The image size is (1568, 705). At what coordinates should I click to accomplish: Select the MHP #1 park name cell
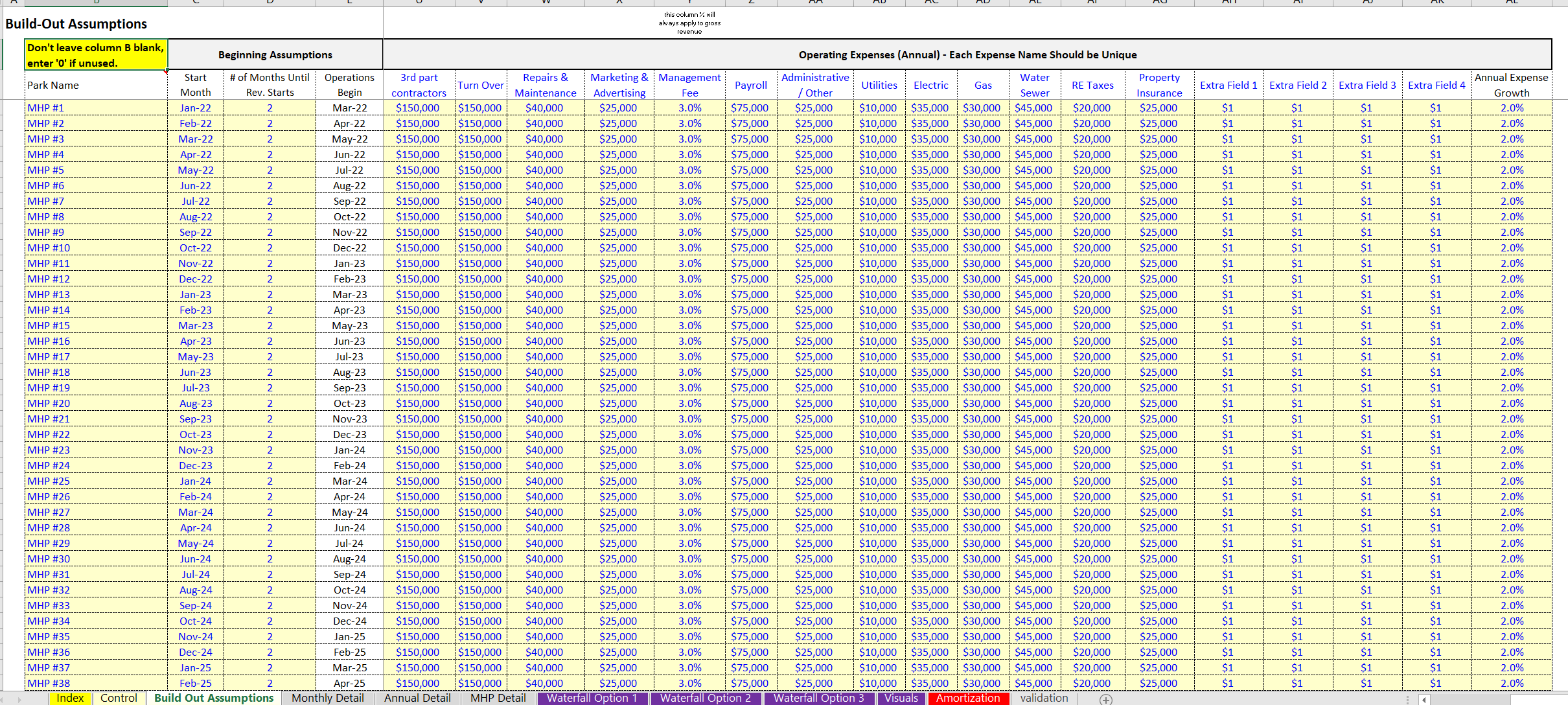click(96, 108)
